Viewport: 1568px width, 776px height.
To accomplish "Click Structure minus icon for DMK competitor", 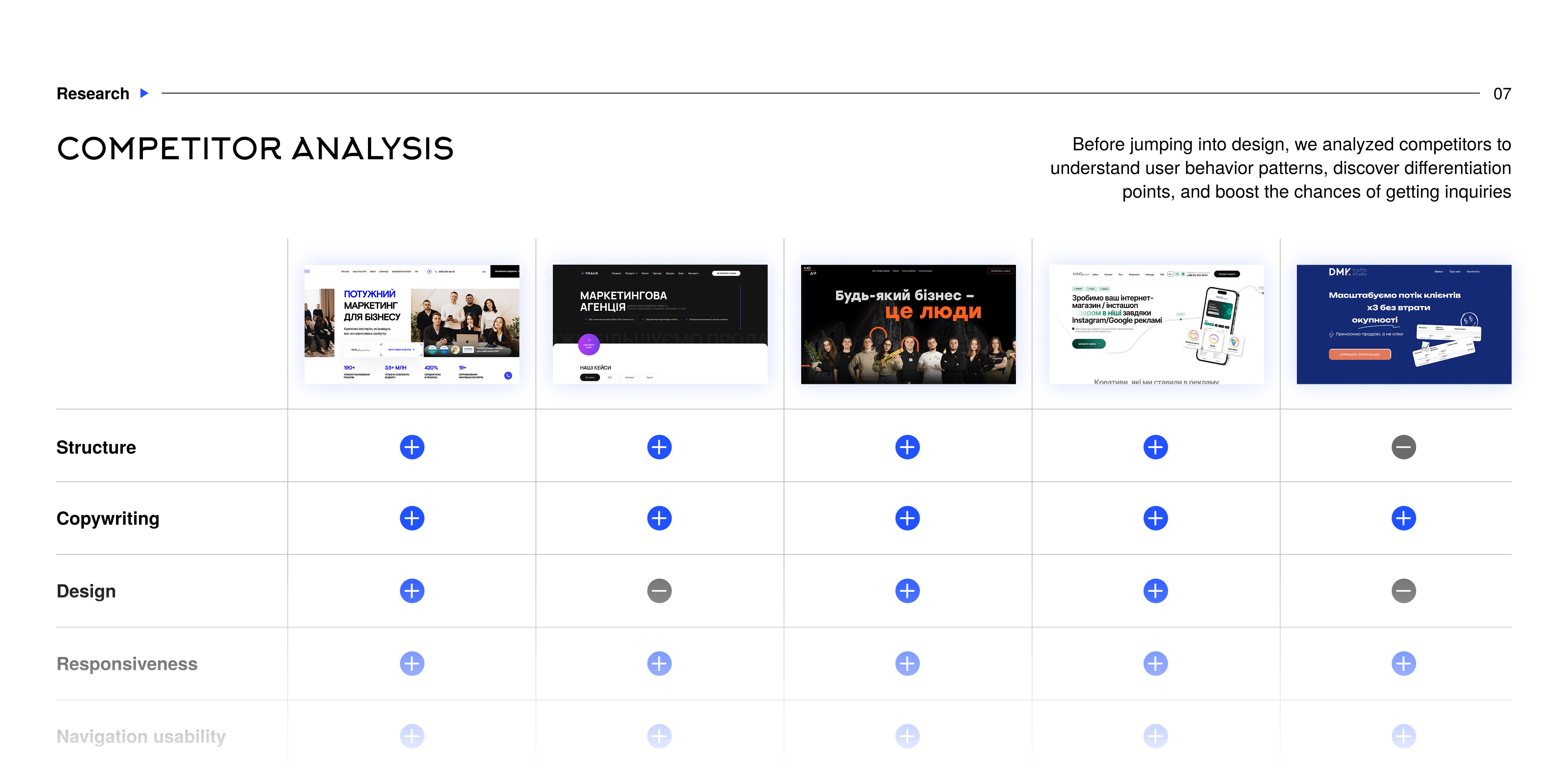I will [1403, 447].
